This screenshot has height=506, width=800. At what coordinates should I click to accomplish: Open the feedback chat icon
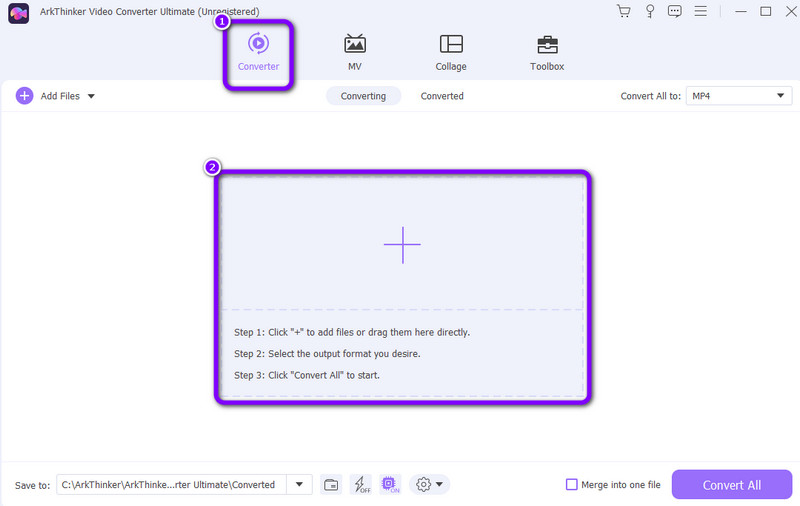(x=674, y=11)
